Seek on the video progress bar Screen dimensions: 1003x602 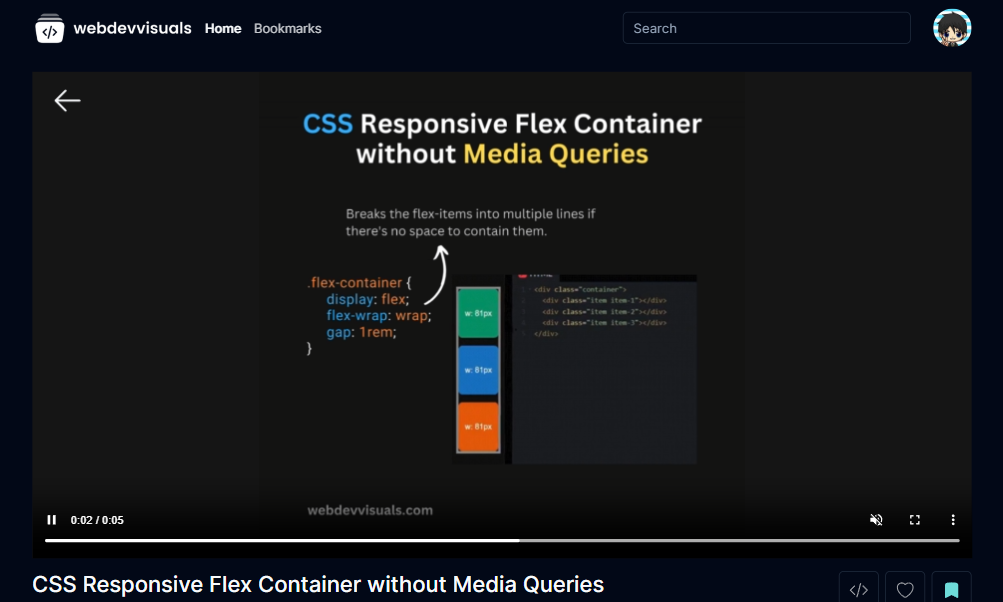tap(502, 541)
